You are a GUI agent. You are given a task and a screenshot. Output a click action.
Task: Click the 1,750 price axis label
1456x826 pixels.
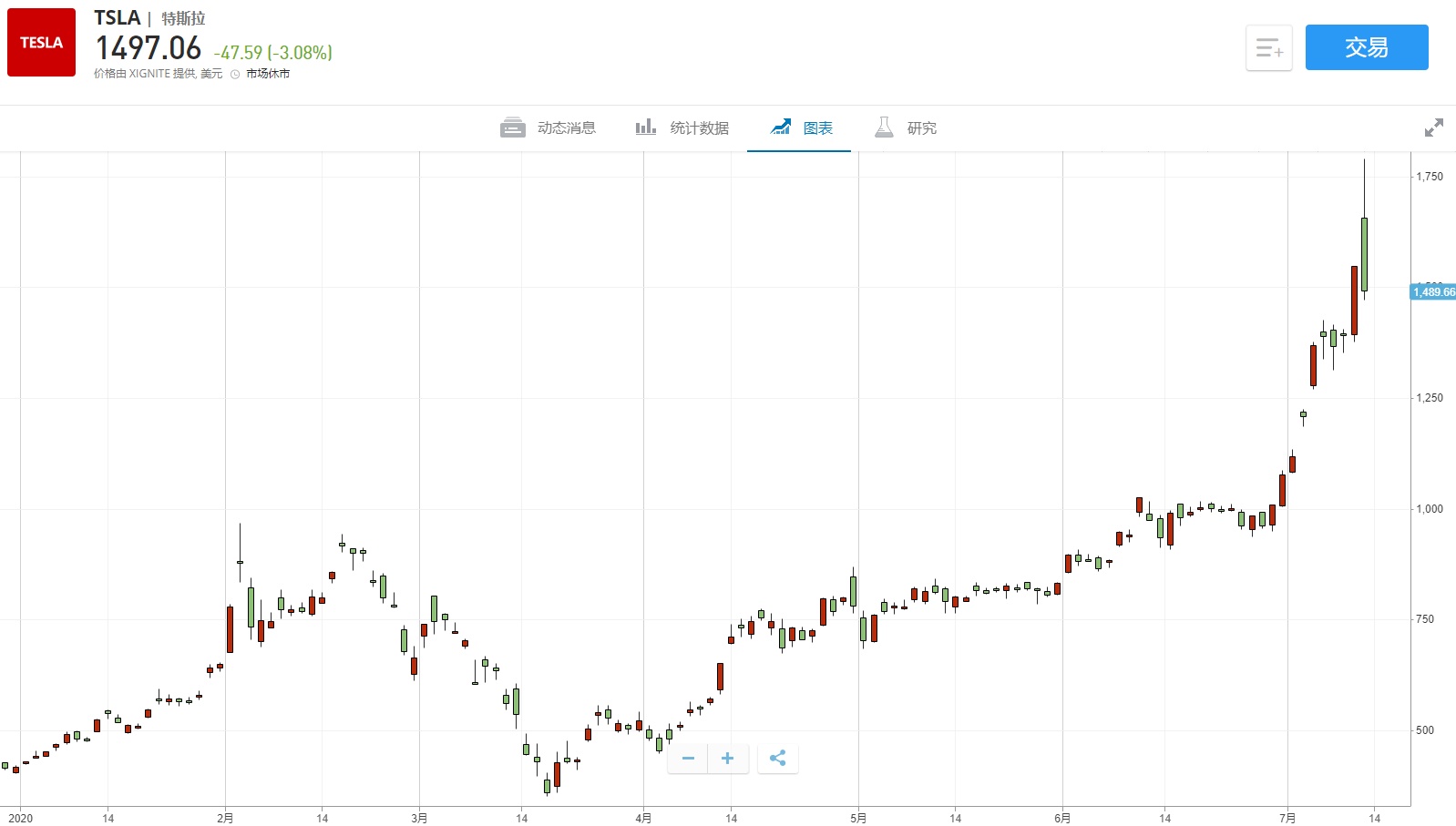pyautogui.click(x=1429, y=177)
